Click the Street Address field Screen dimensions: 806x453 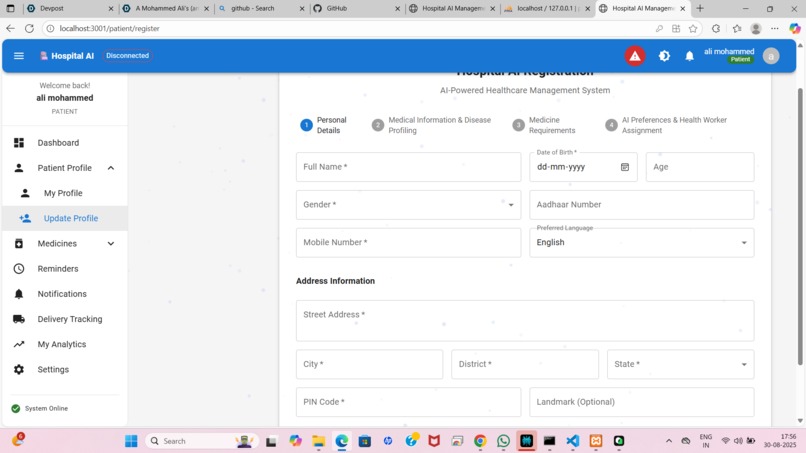[x=525, y=321]
